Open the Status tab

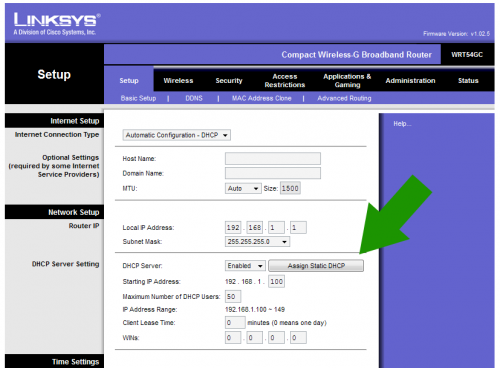pyautogui.click(x=468, y=81)
